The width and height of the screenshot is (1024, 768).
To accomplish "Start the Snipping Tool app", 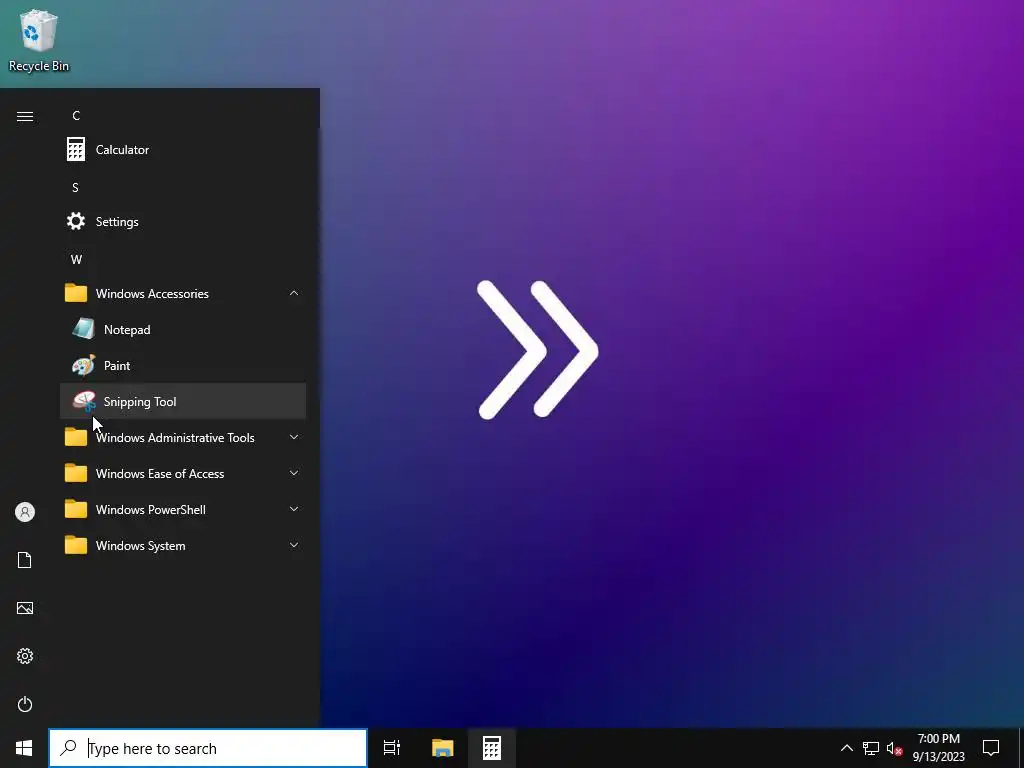I will pos(183,401).
